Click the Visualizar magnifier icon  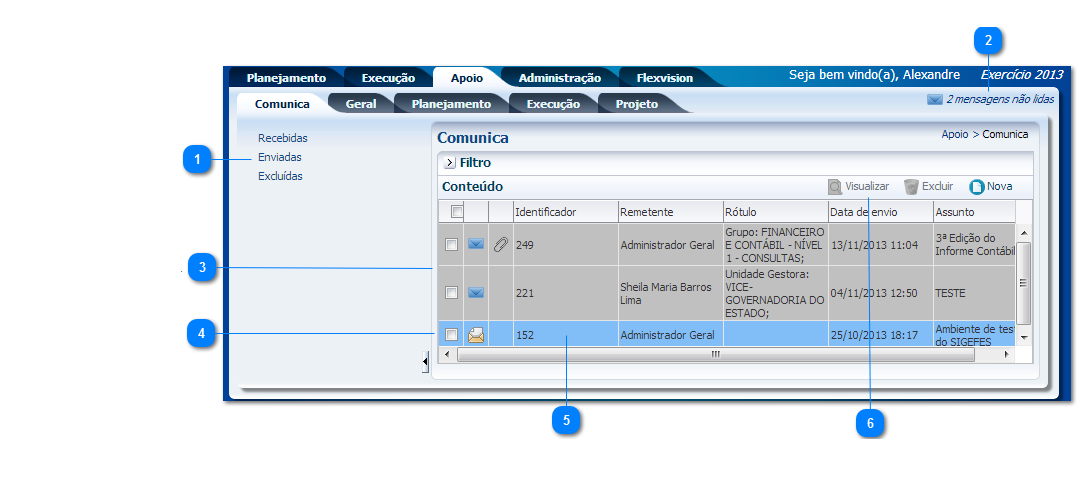tap(834, 187)
